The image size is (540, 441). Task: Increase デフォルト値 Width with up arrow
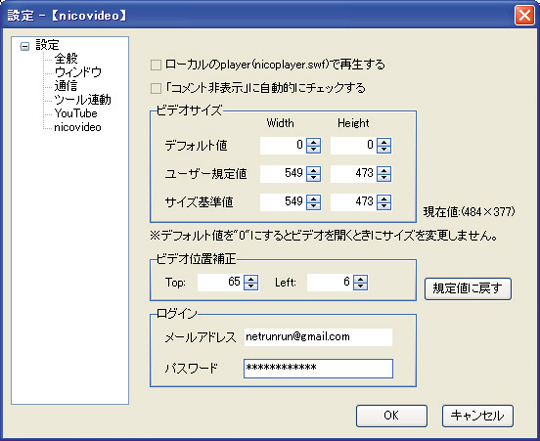pos(313,141)
